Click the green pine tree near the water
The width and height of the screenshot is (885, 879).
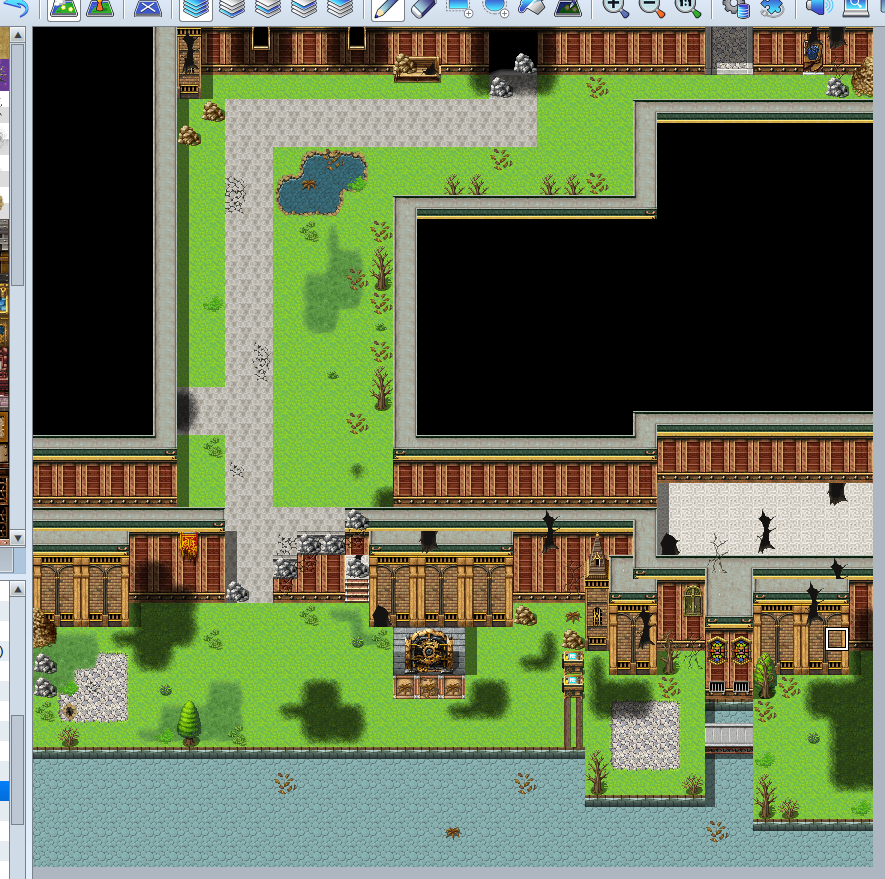[x=189, y=723]
